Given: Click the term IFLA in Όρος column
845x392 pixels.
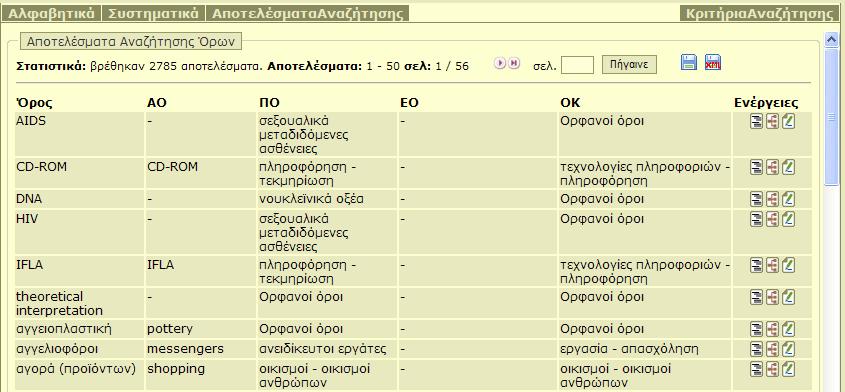Looking at the screenshot, I should 30,265.
